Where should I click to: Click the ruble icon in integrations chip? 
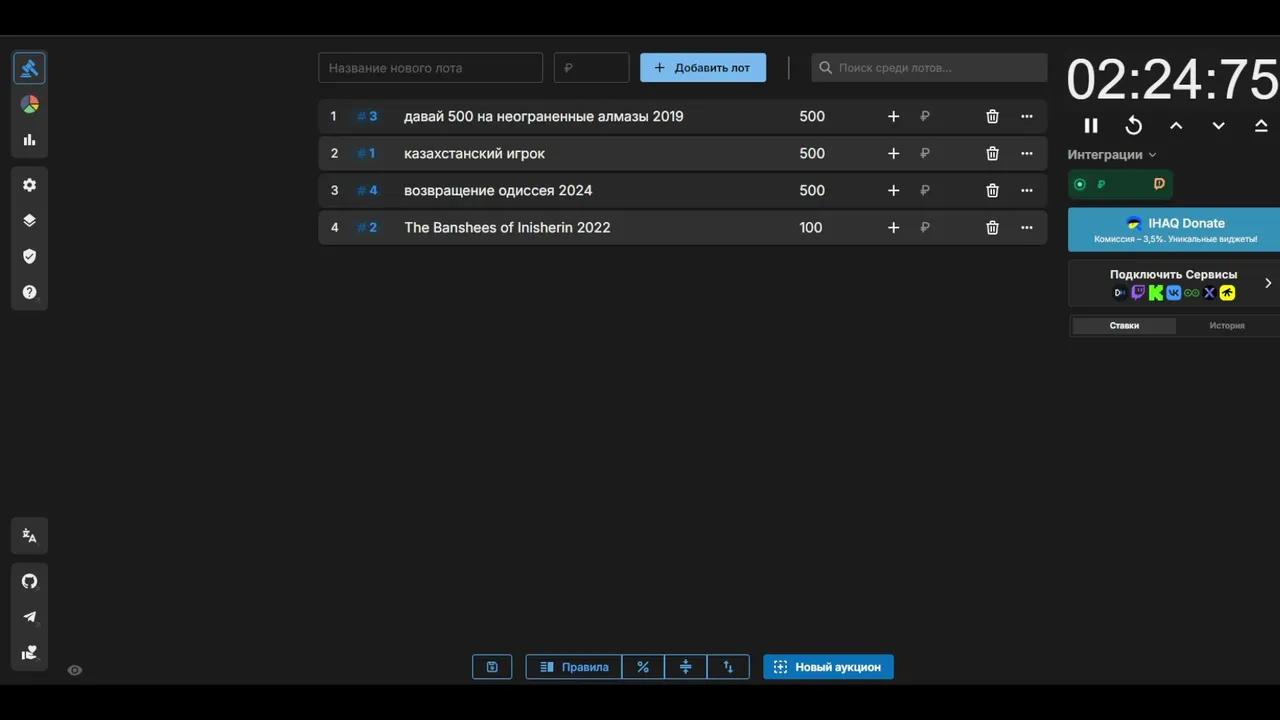pyautogui.click(x=1101, y=184)
